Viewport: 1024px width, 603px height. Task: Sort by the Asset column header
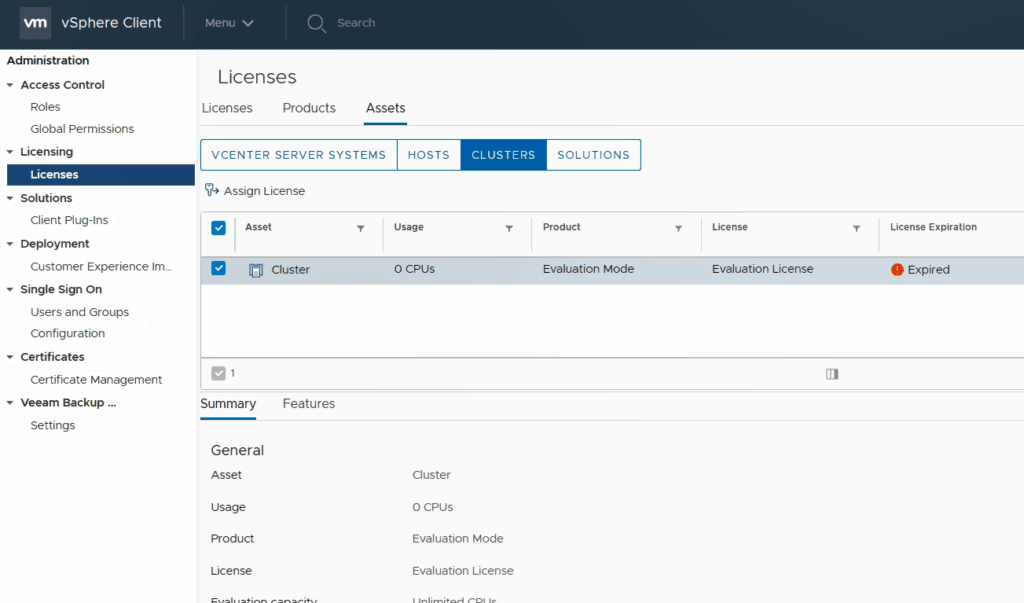[258, 227]
